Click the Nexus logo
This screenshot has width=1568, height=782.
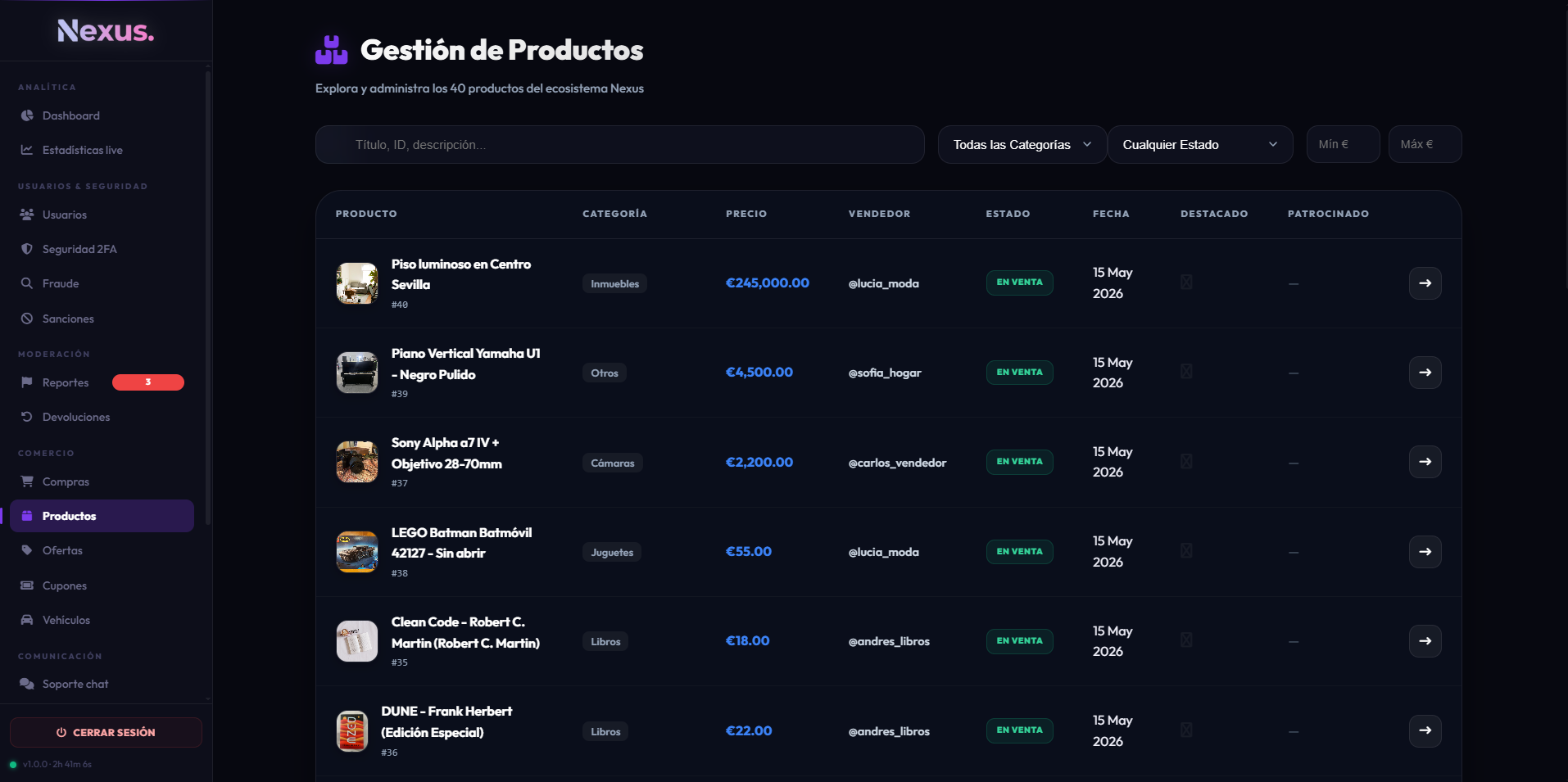[106, 31]
